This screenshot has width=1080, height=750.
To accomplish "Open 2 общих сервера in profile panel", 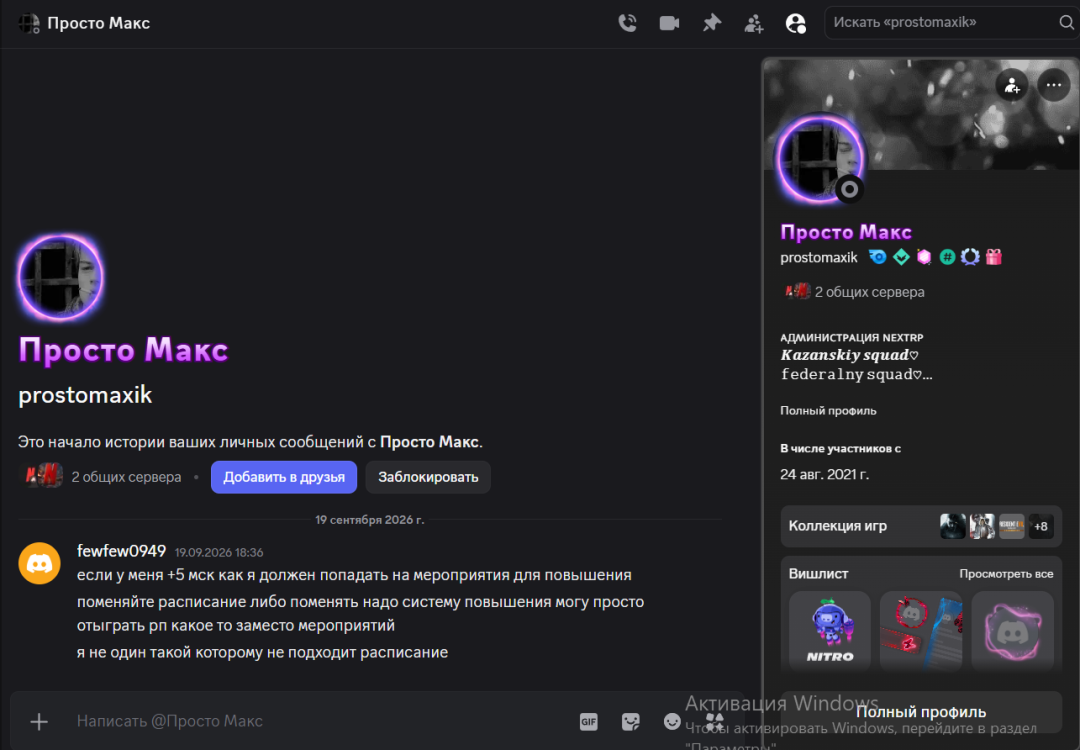I will coord(855,292).
